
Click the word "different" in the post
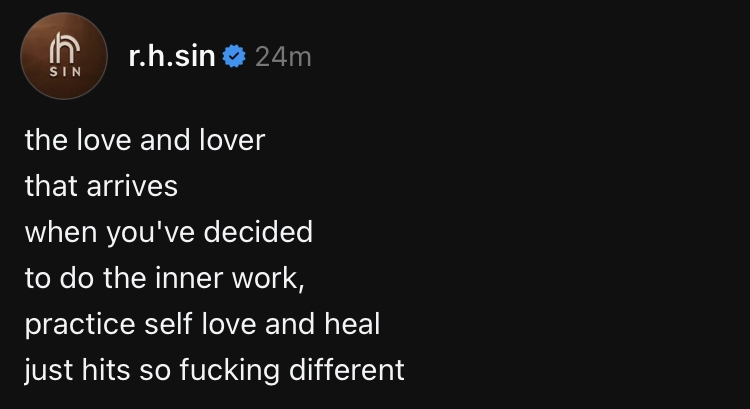point(347,371)
